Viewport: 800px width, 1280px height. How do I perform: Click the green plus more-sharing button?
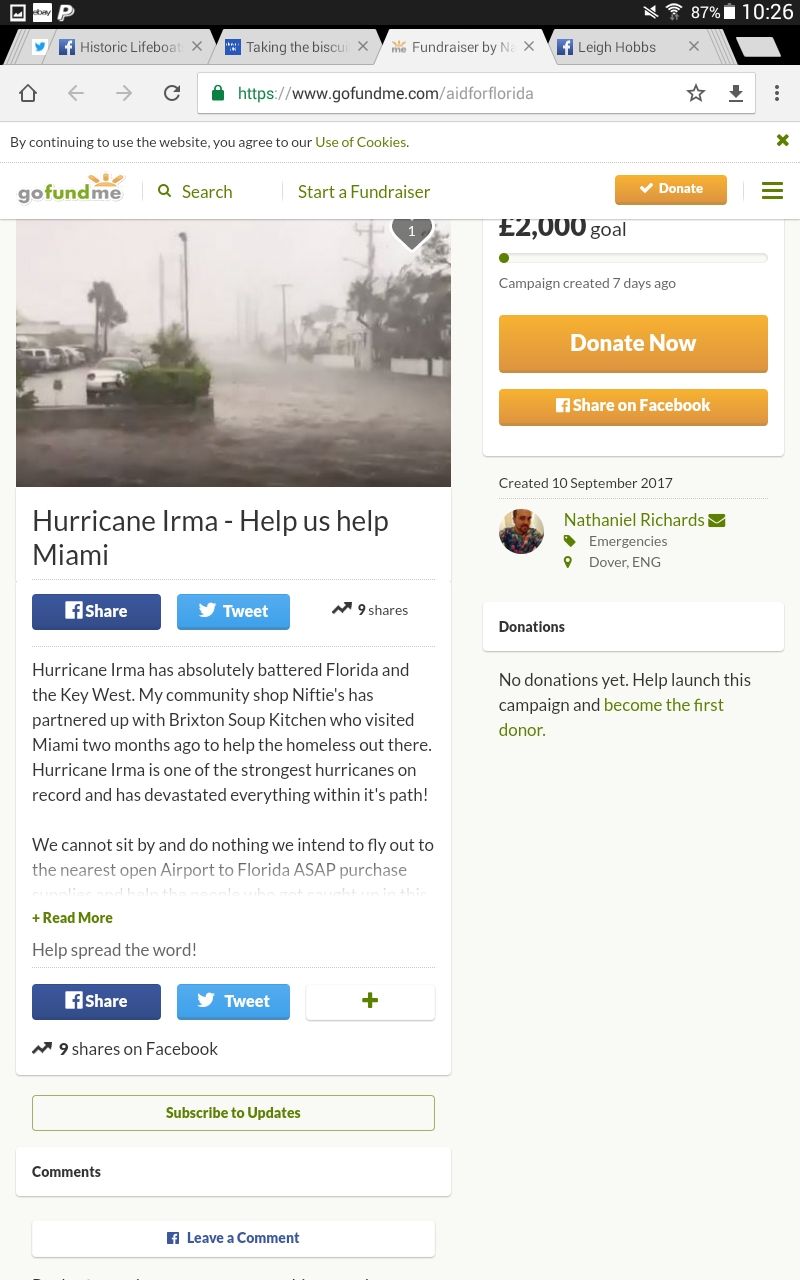[x=370, y=1001]
